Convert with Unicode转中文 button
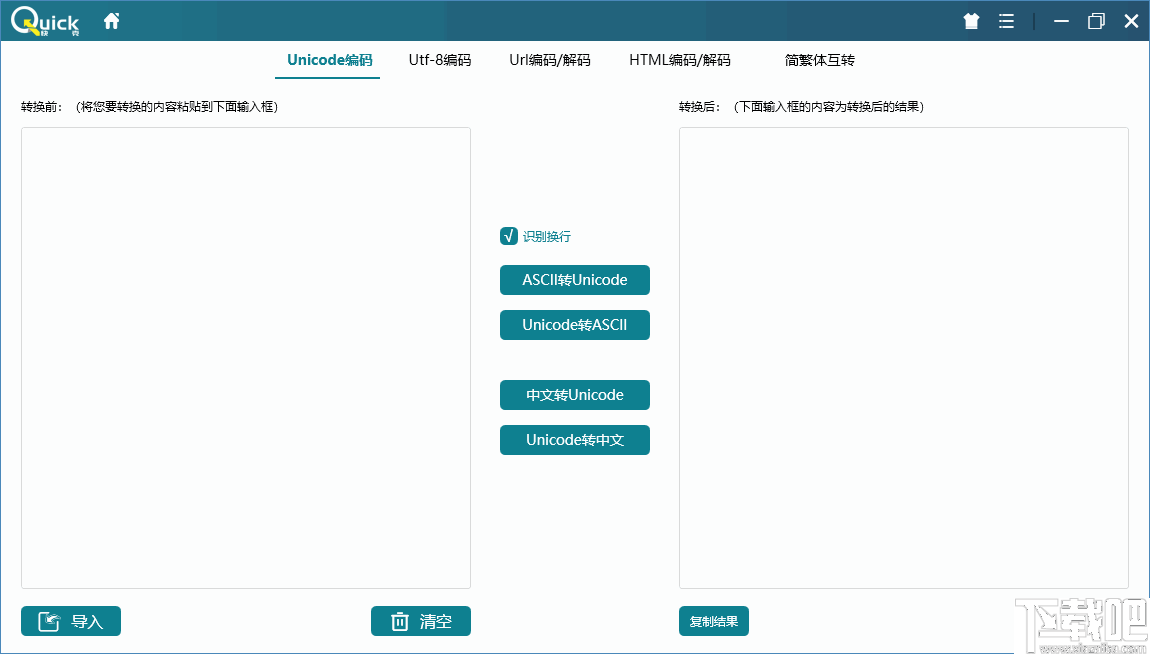The image size is (1150, 654). coord(574,440)
